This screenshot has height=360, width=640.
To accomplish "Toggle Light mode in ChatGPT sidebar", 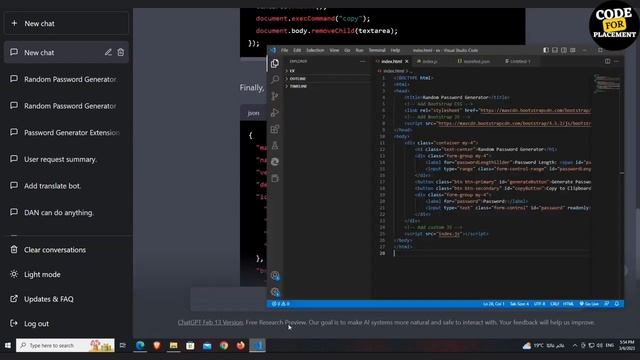I will [42, 274].
